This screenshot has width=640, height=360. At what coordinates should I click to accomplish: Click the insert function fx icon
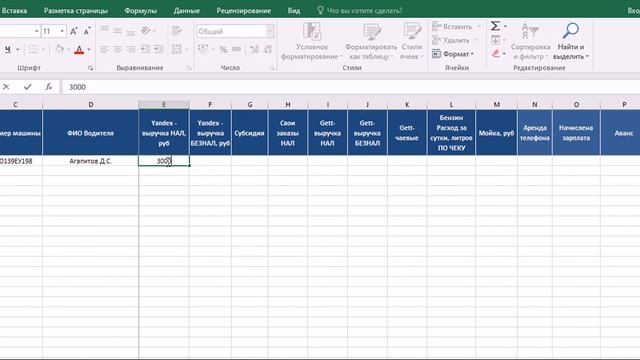click(49, 87)
